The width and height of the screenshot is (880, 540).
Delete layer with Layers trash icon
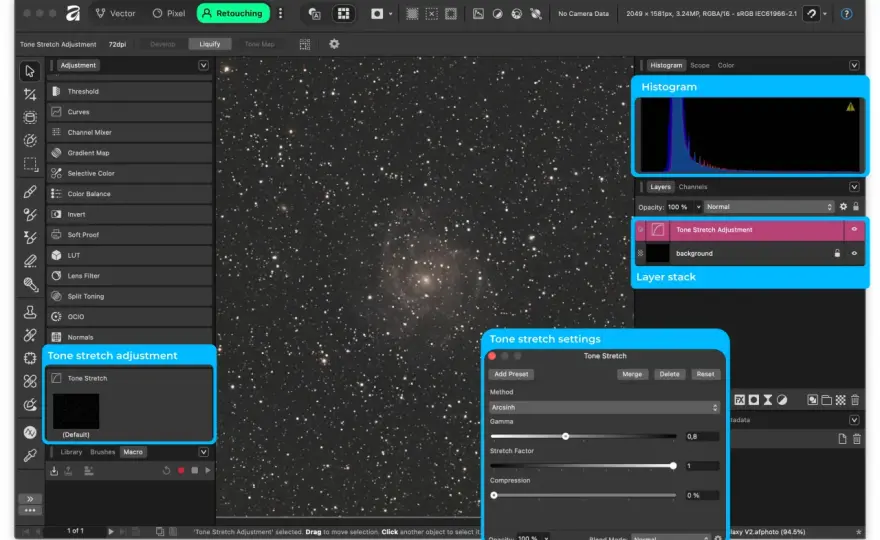pos(855,400)
